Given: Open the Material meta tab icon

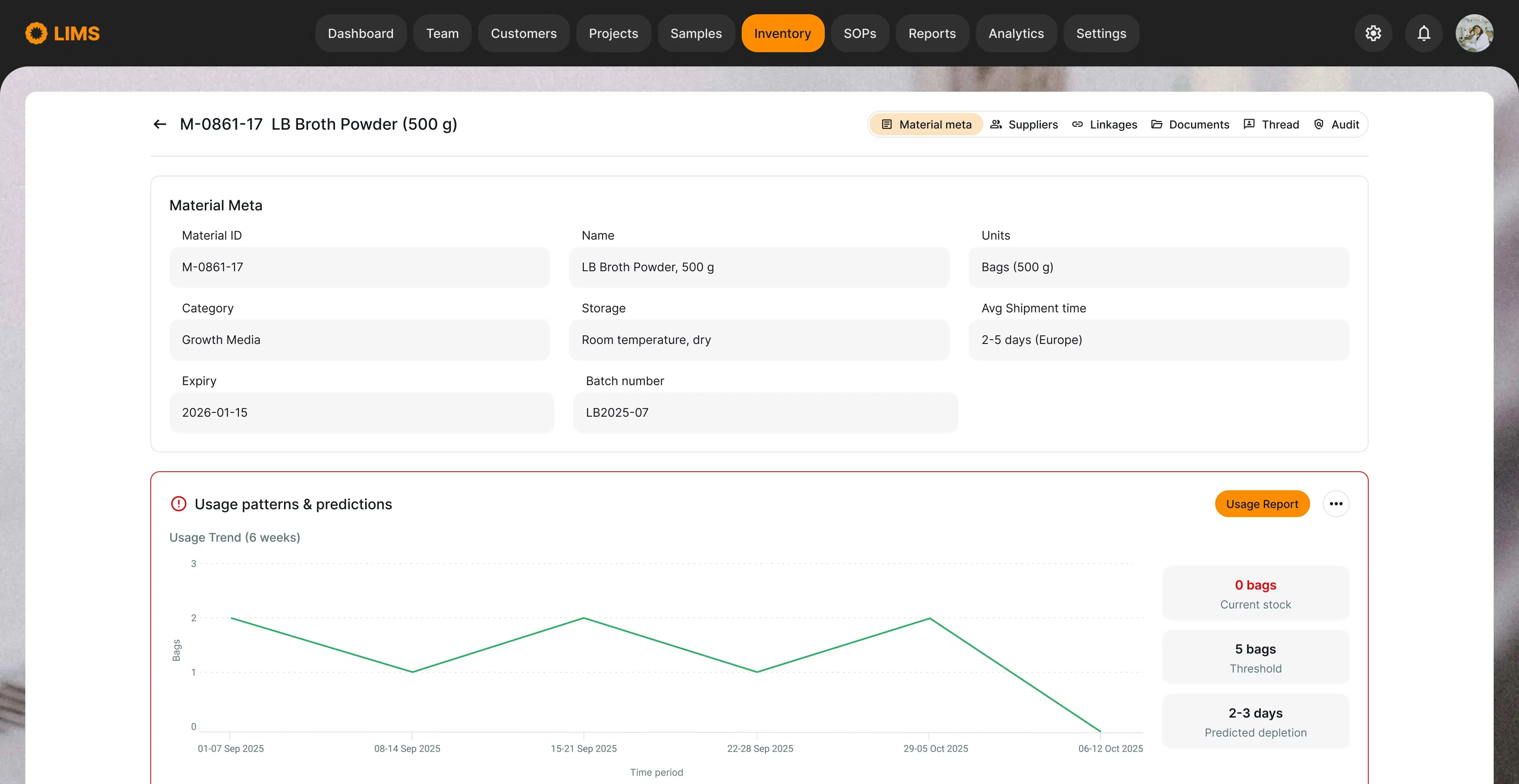Looking at the screenshot, I should coord(886,125).
